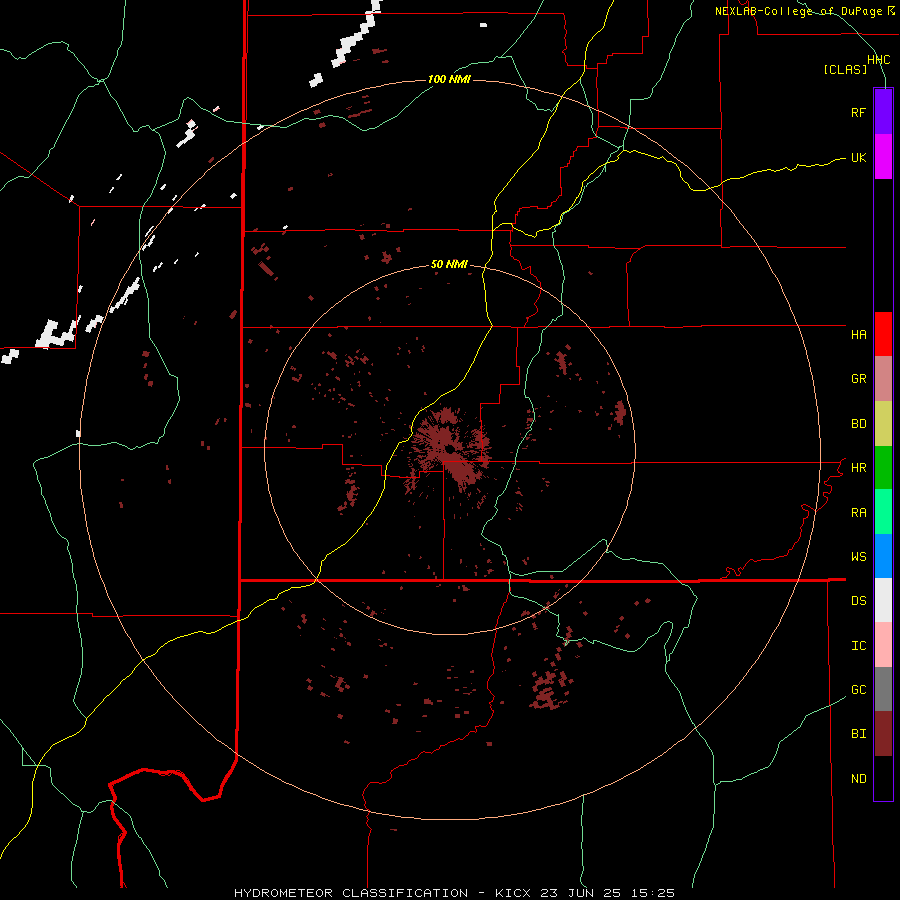Click the UK magenta legend swatch

point(883,156)
